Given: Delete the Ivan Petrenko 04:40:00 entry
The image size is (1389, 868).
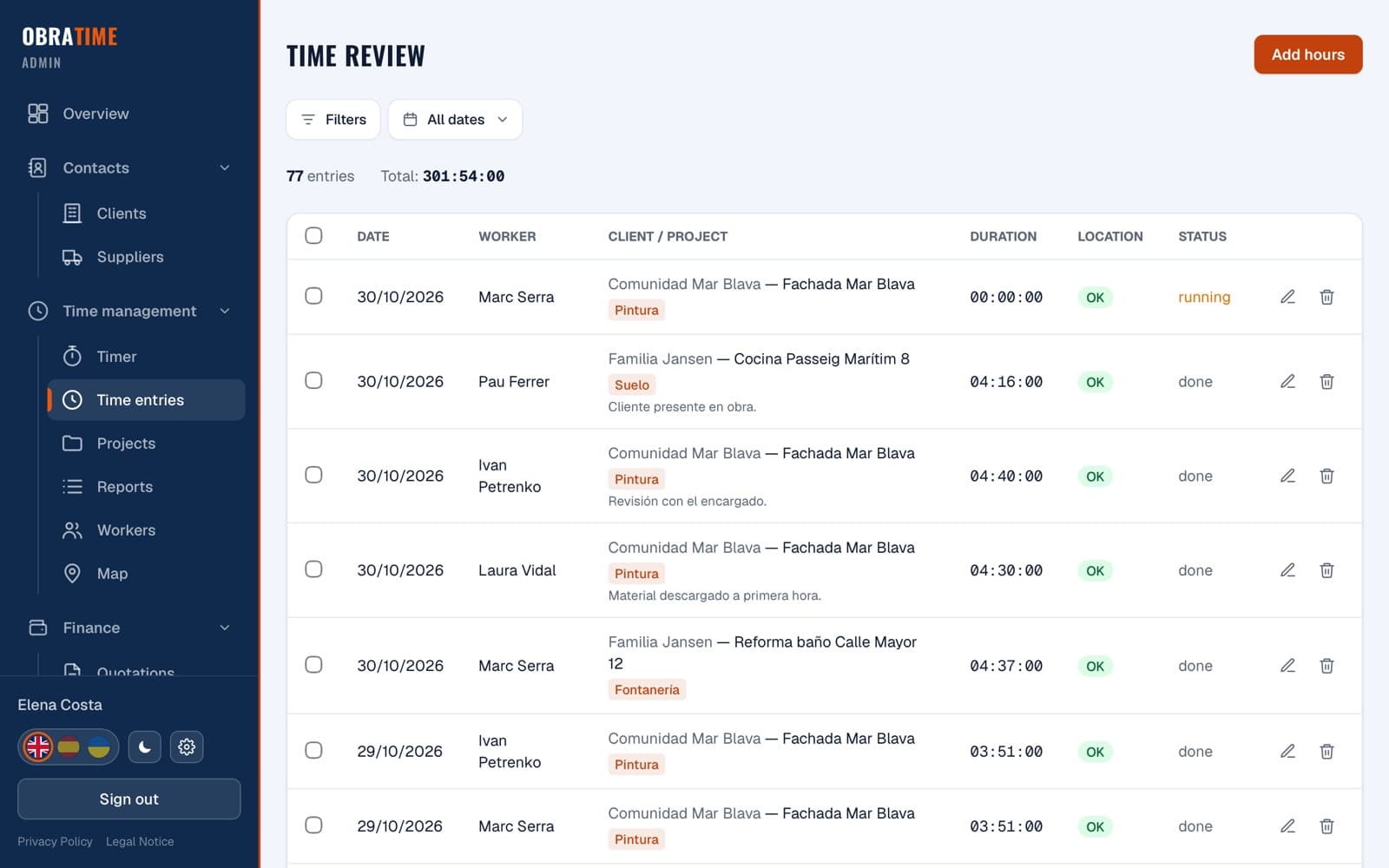Looking at the screenshot, I should point(1326,476).
